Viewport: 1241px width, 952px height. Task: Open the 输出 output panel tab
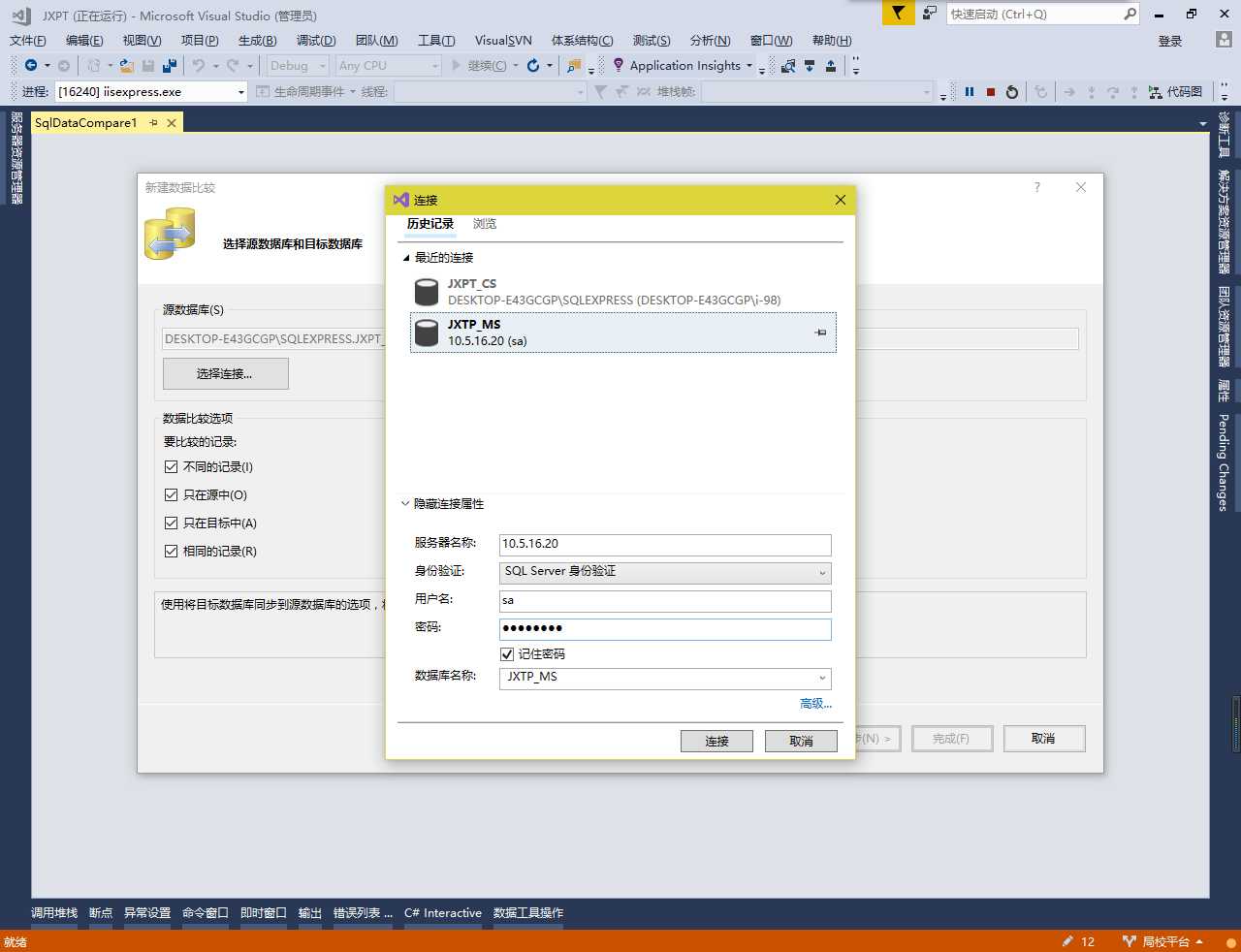pyautogui.click(x=310, y=913)
